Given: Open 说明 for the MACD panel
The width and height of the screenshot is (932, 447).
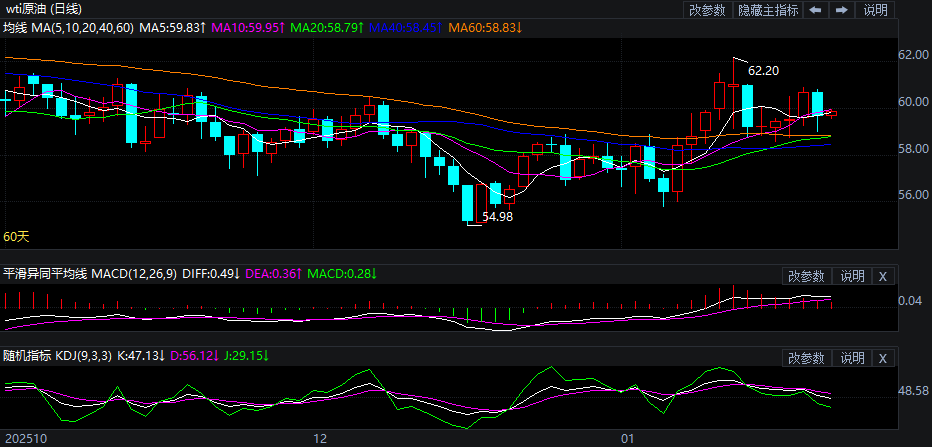Looking at the screenshot, I should click(852, 276).
